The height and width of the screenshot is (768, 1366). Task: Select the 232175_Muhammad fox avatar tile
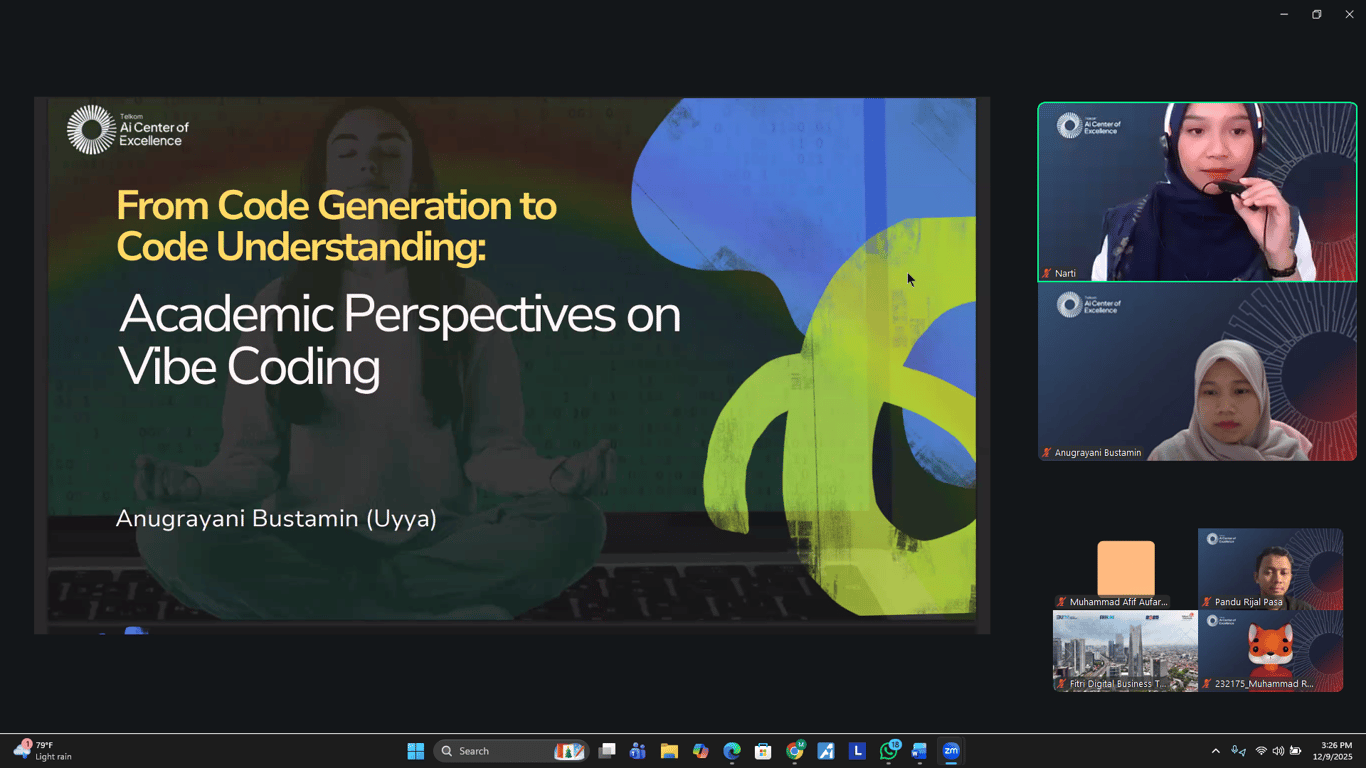(x=1270, y=651)
